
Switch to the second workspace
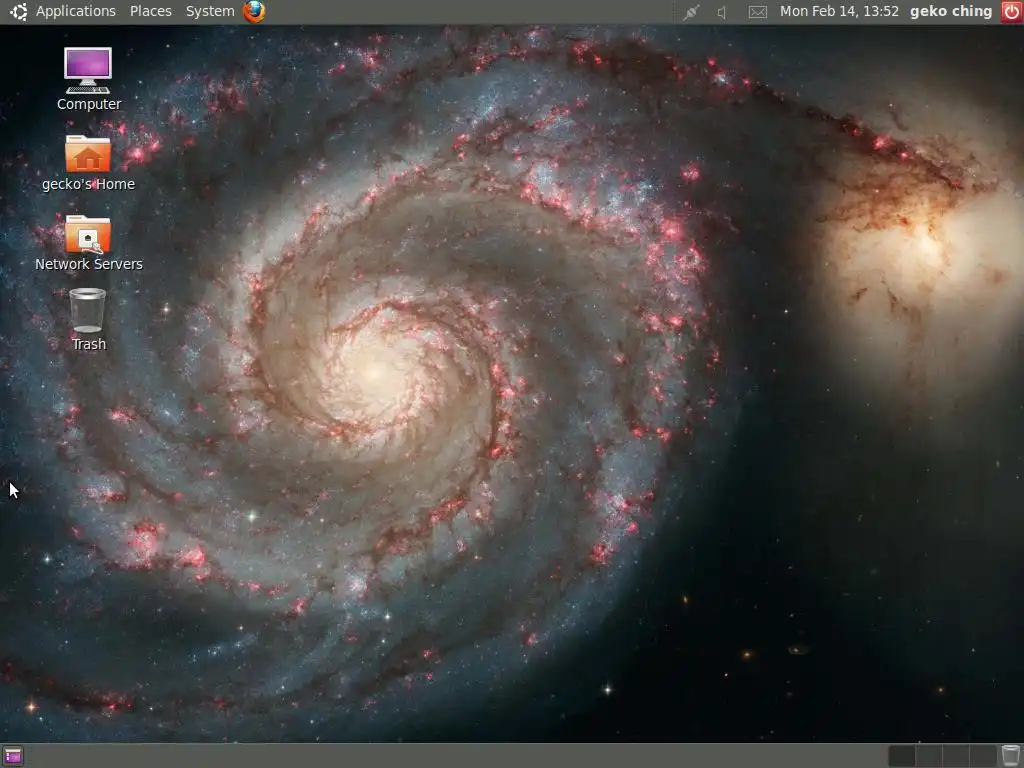[929, 756]
